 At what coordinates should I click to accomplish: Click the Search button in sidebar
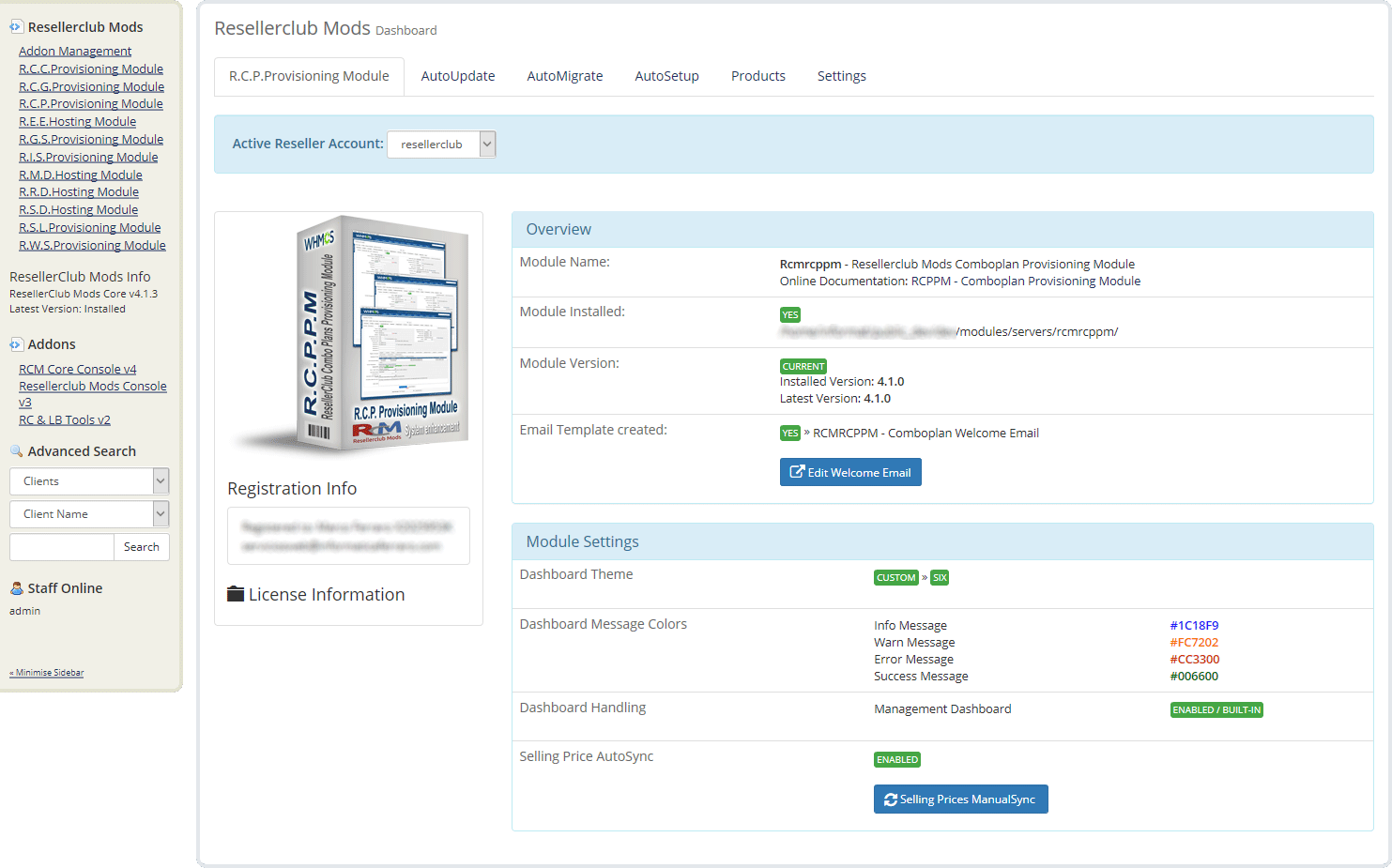pyautogui.click(x=142, y=547)
